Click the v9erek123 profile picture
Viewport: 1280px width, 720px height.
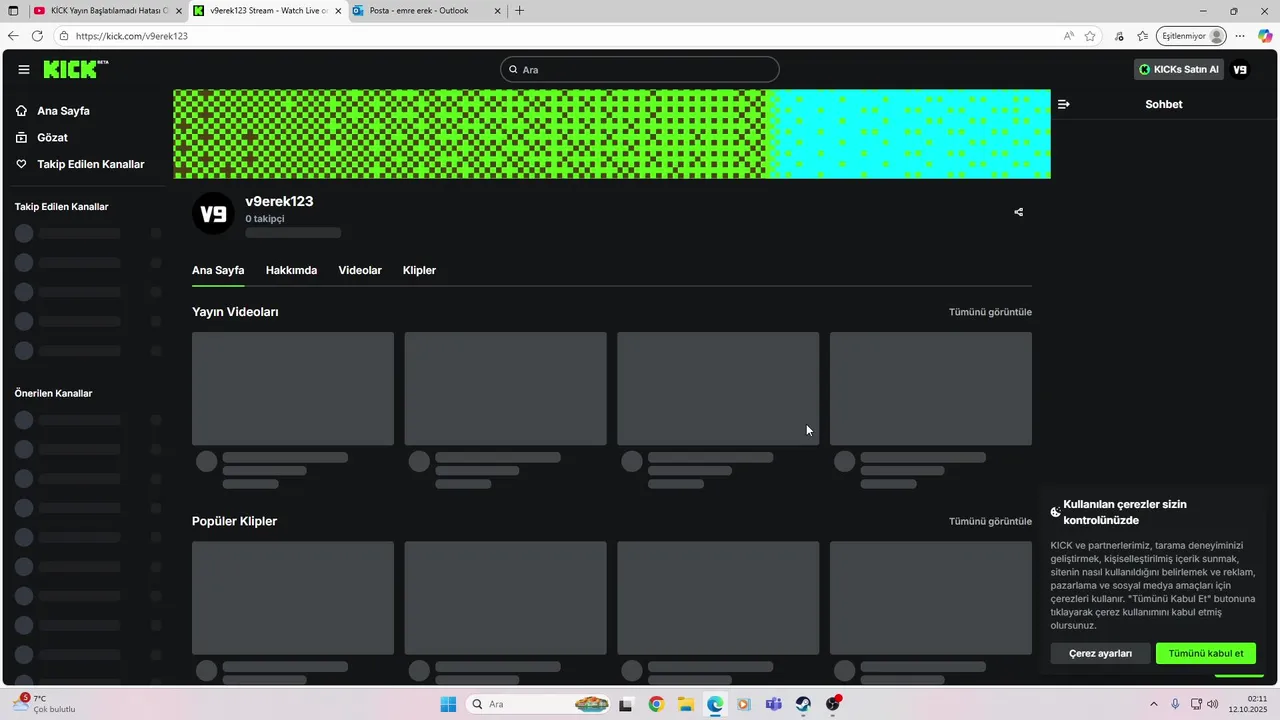click(213, 214)
